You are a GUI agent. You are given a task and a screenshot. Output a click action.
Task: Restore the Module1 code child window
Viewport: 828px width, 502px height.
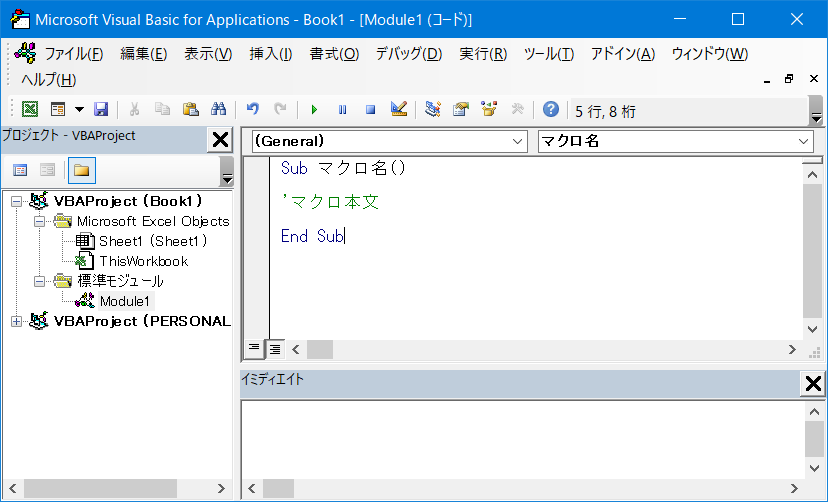tap(789, 79)
